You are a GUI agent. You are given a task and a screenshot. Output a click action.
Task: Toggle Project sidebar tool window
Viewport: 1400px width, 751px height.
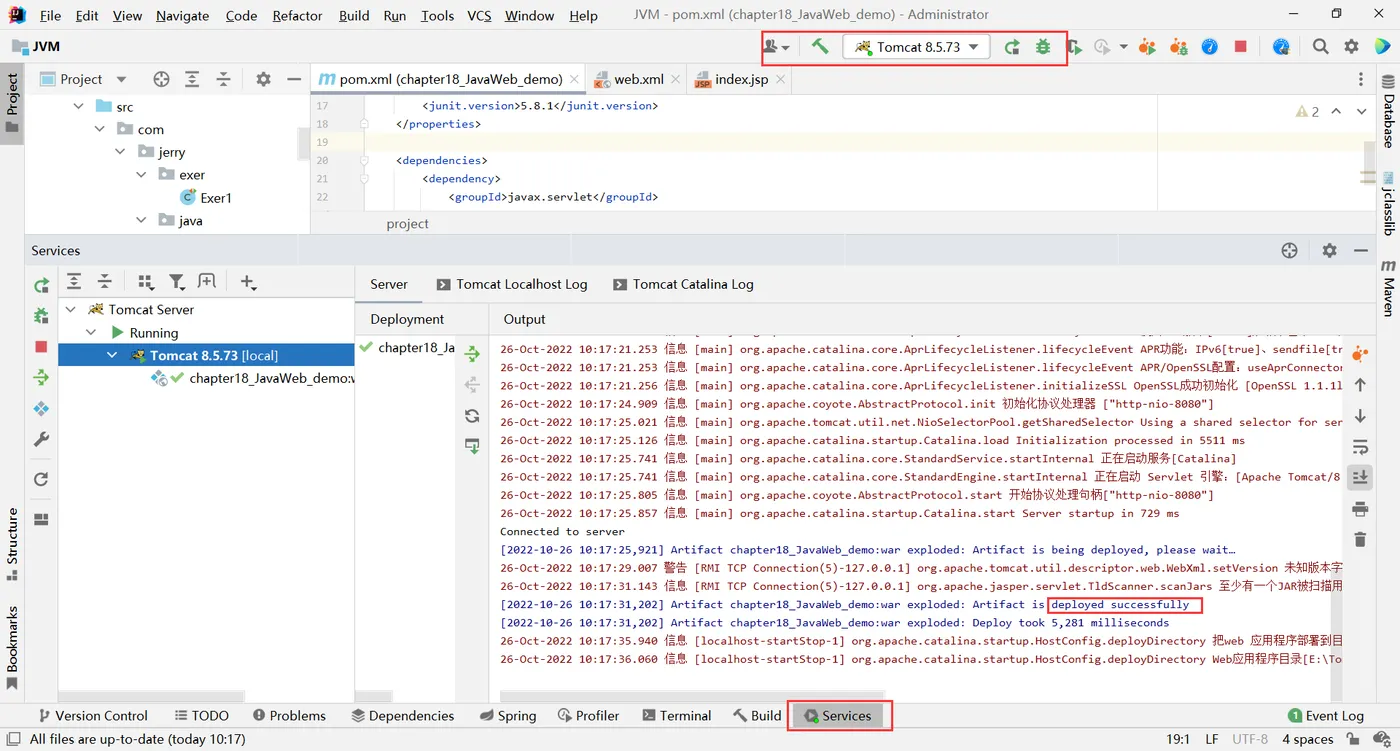click(12, 105)
